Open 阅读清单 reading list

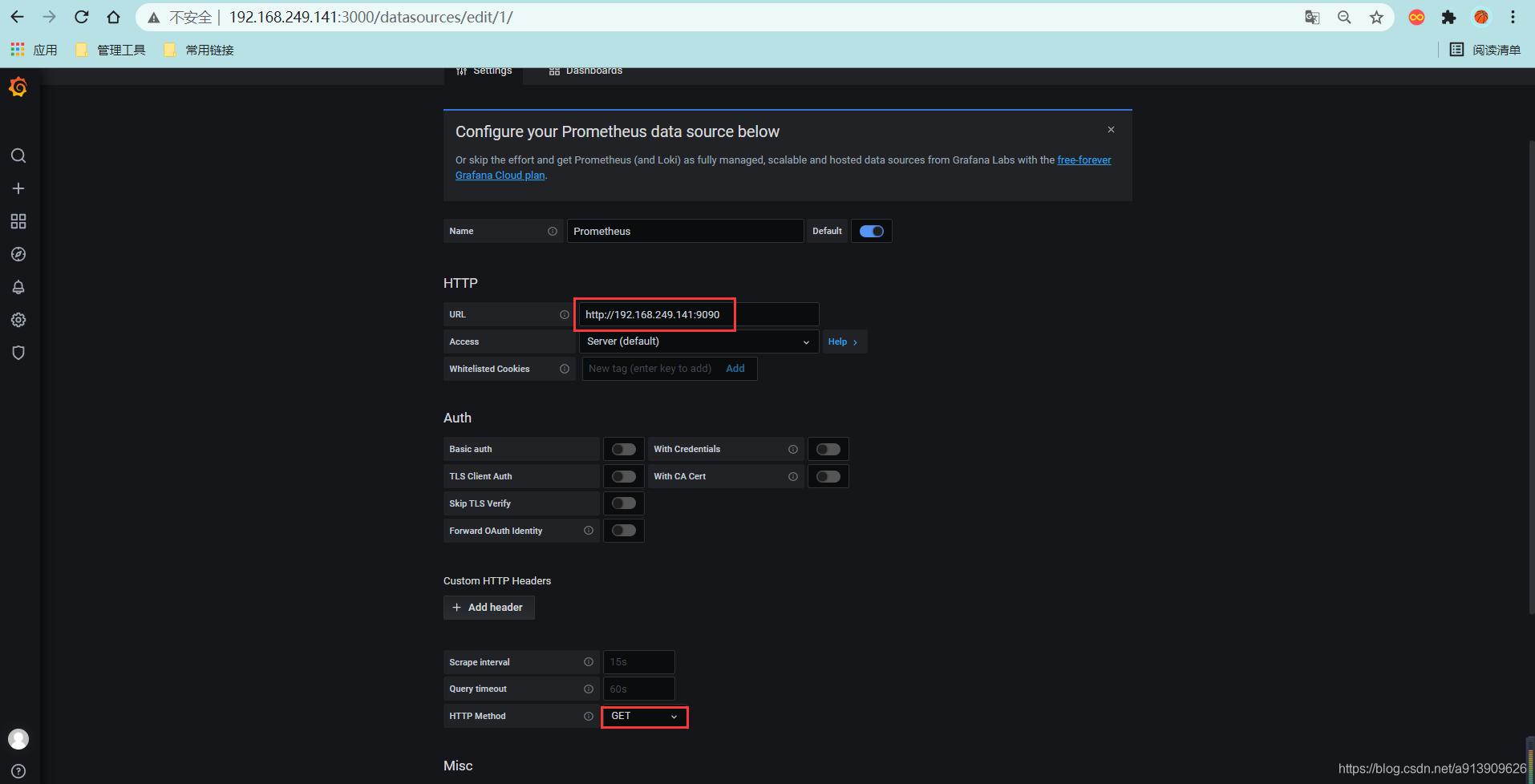[1485, 50]
